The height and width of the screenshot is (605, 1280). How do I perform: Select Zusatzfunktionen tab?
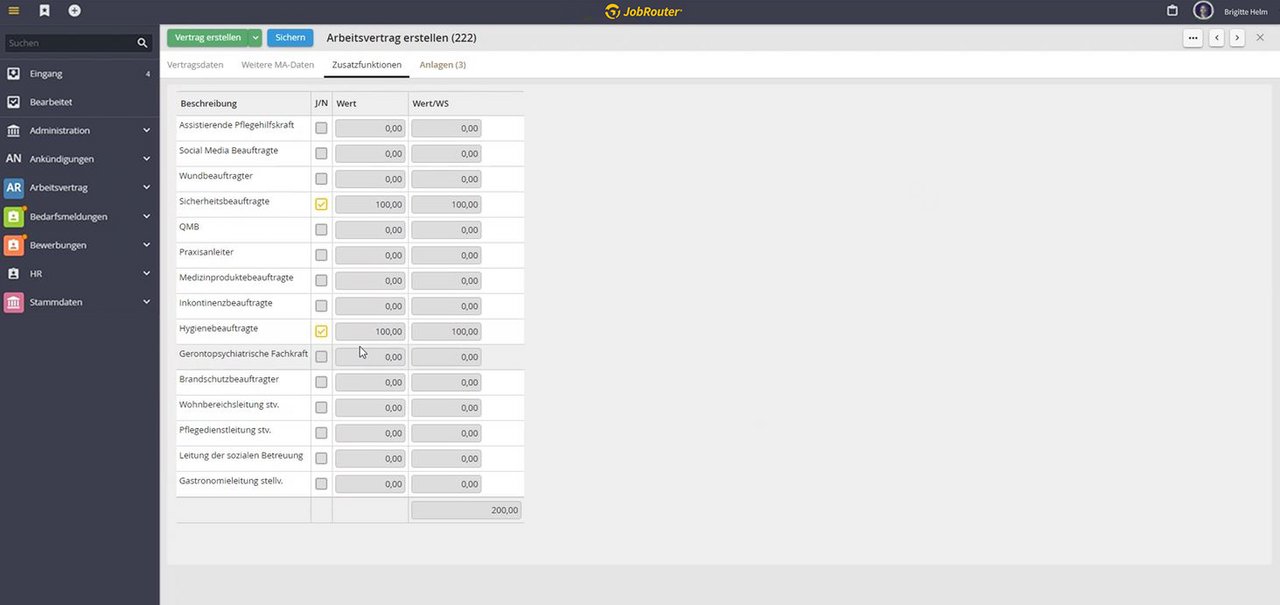tap(367, 65)
